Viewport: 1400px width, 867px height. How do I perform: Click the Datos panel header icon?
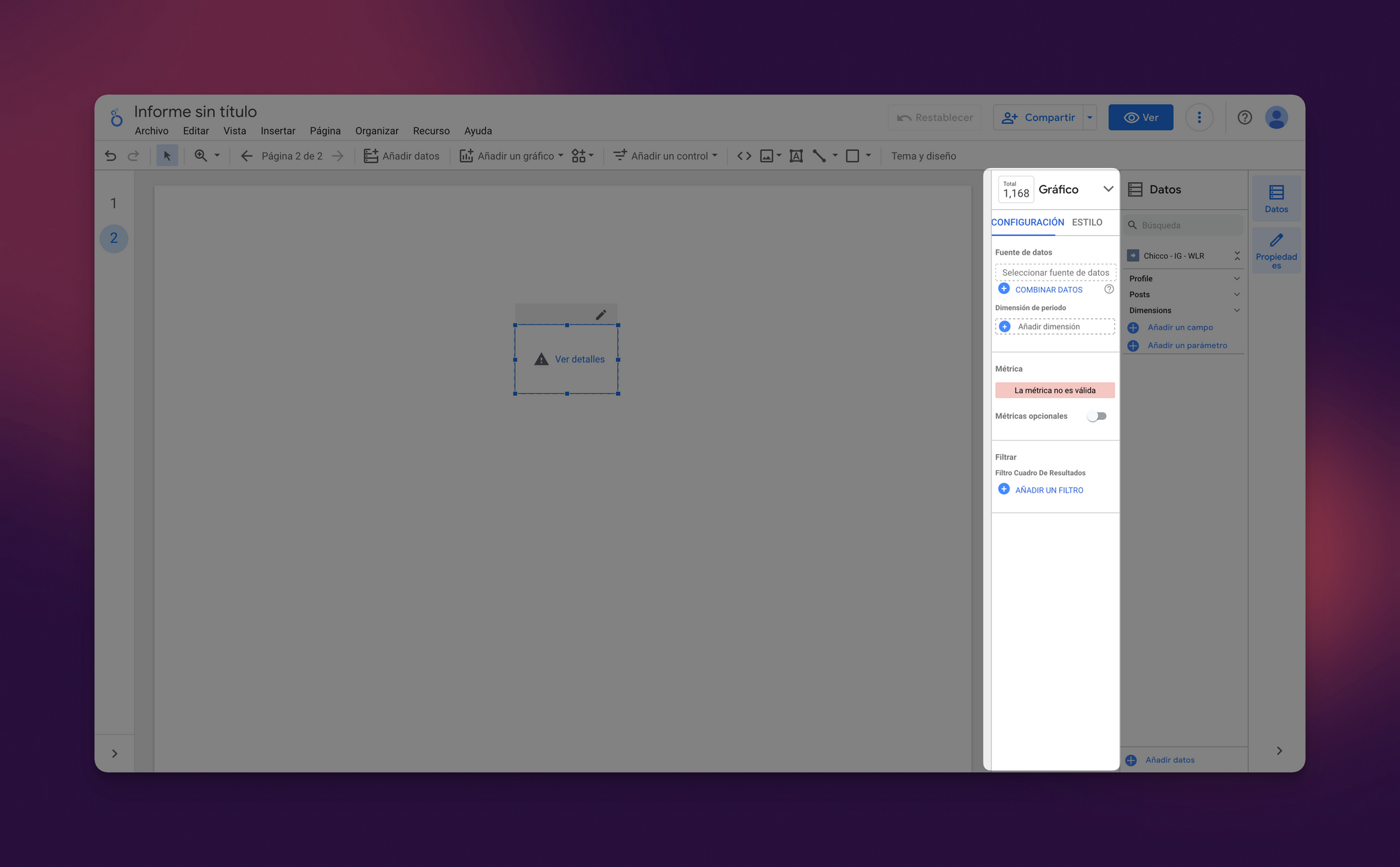point(1135,190)
